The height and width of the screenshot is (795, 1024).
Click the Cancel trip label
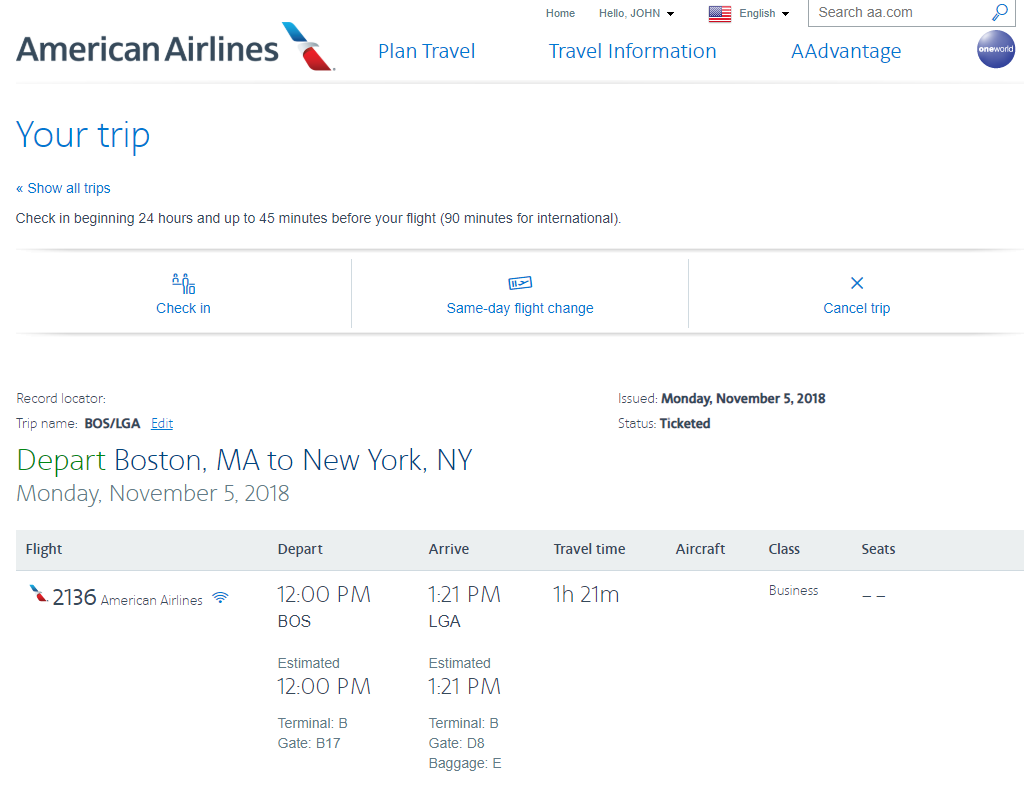tap(857, 308)
